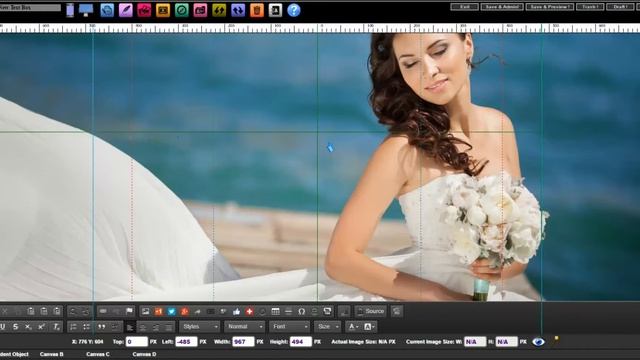Open the text color picker

(353, 327)
